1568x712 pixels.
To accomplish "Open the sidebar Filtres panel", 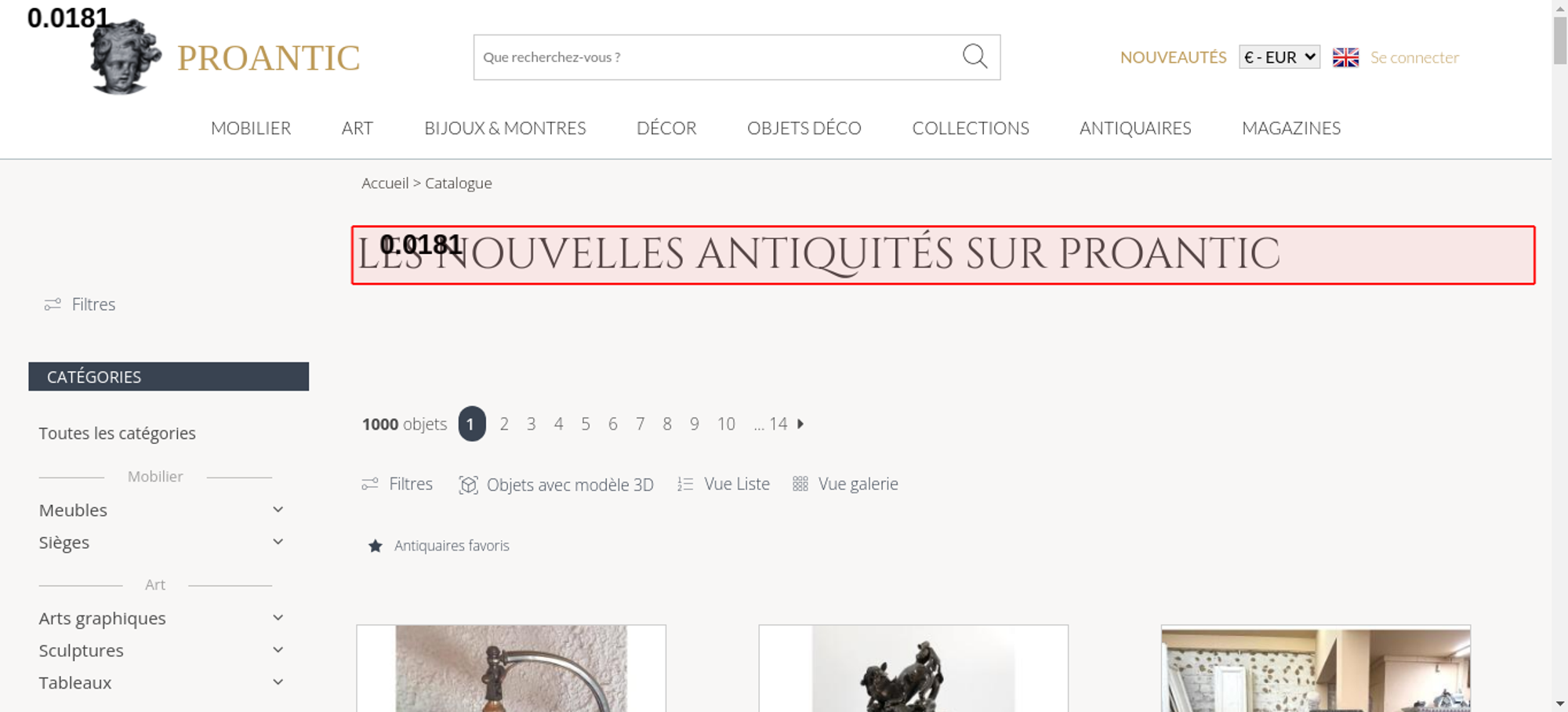I will (80, 304).
